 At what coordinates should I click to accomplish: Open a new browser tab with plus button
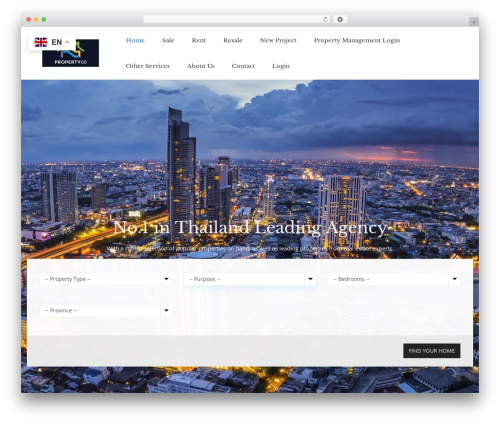pyautogui.click(x=474, y=22)
